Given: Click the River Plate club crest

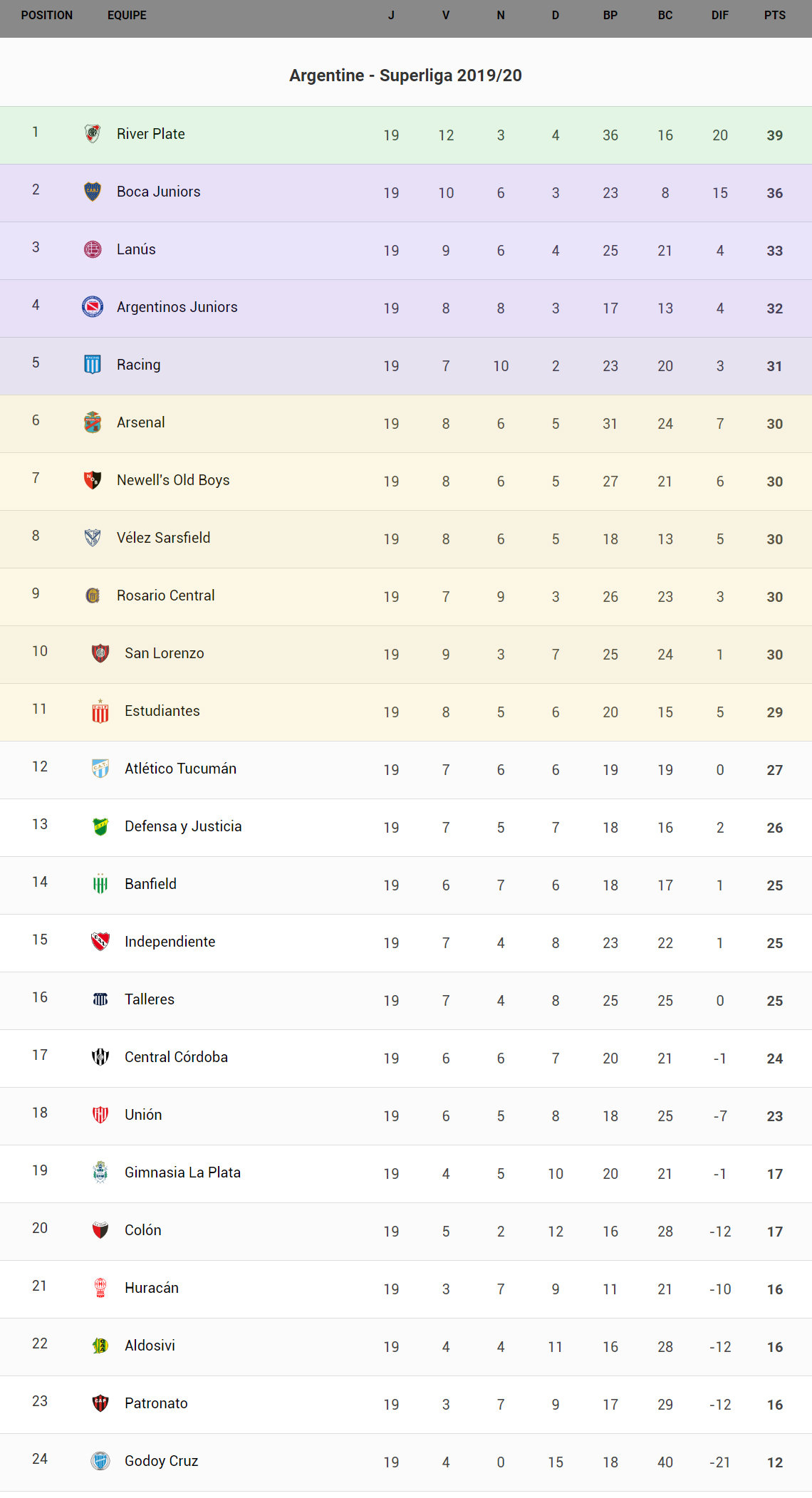Looking at the screenshot, I should click(93, 134).
